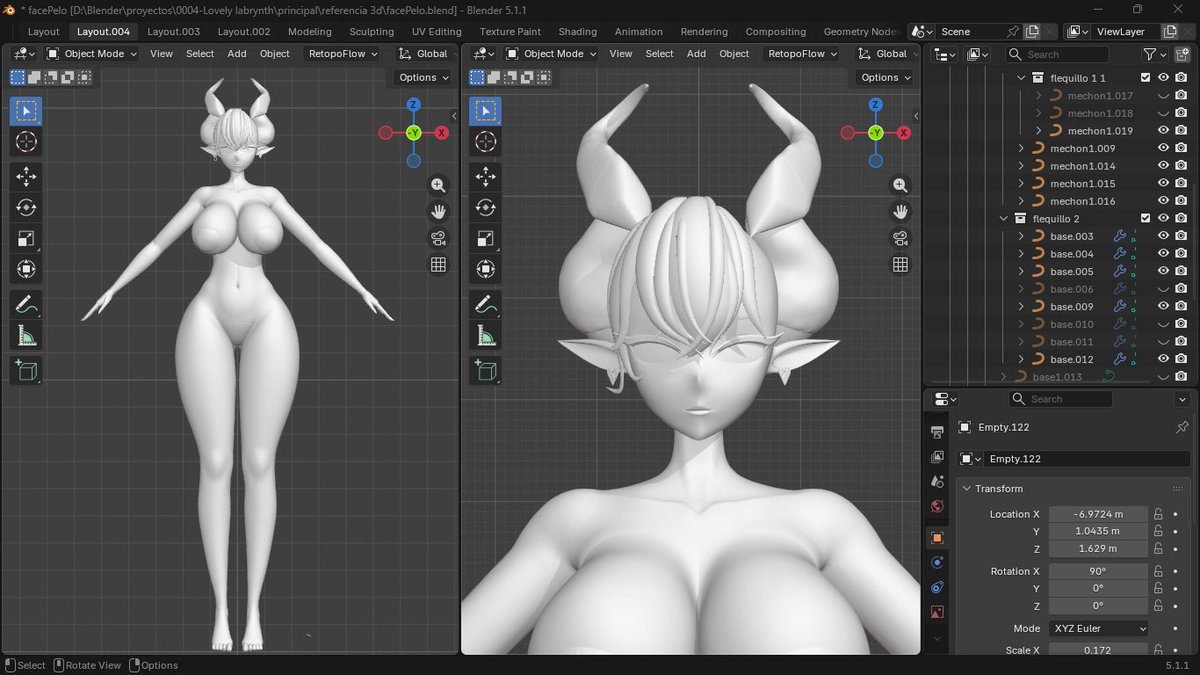Choose the Measure tool in left viewport
The width and height of the screenshot is (1200, 675).
(x=26, y=336)
